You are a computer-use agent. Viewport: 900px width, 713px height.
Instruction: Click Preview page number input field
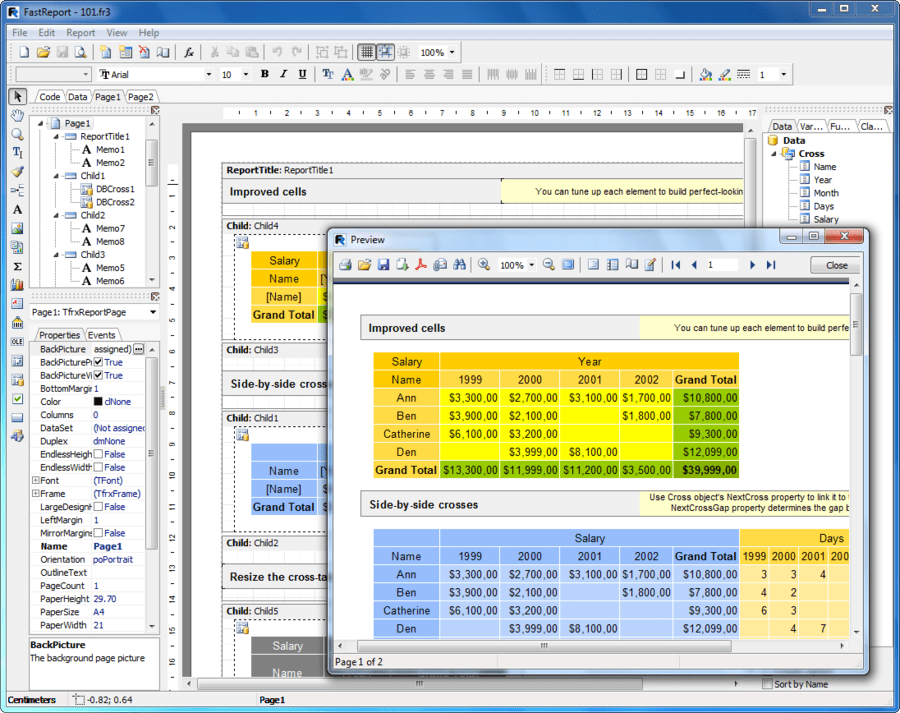(721, 265)
